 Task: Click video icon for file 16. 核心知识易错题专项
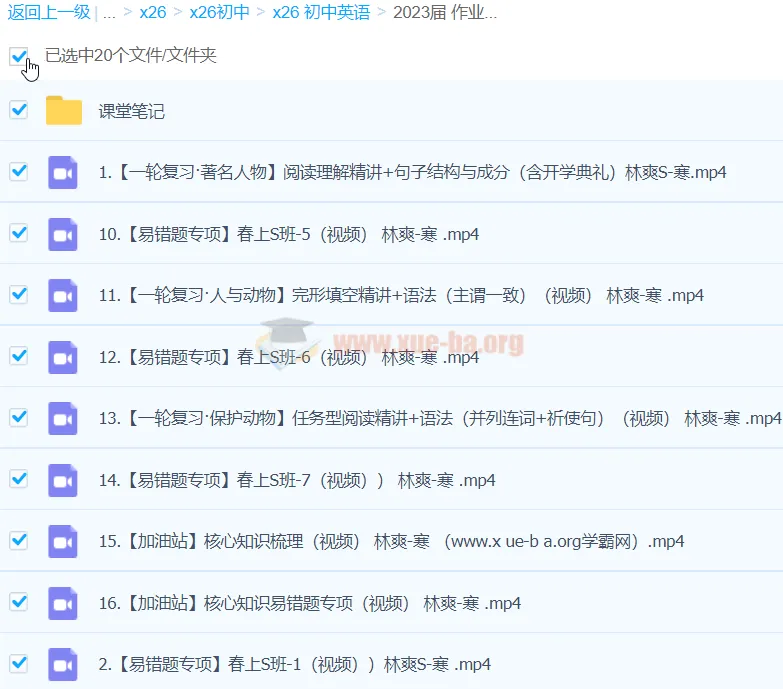63,603
